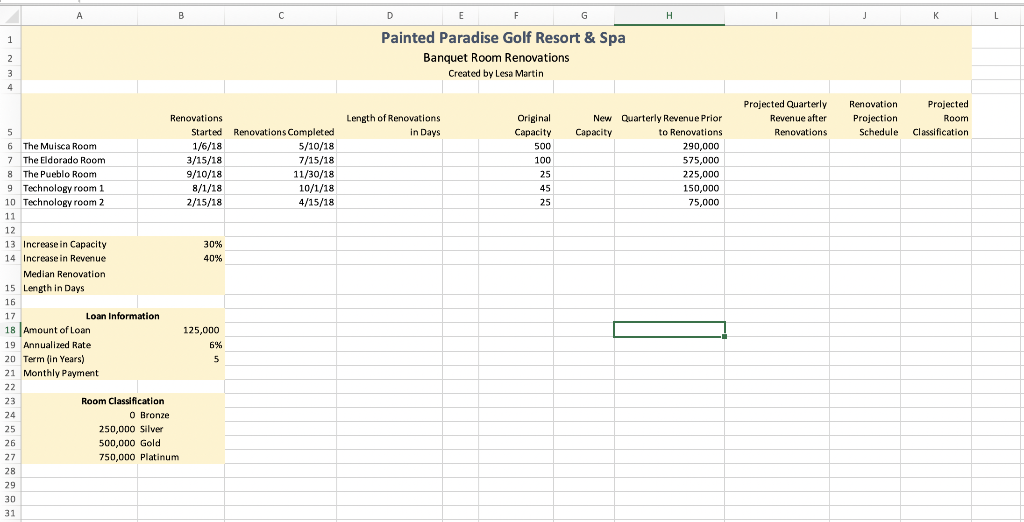Select the 75,000 quarterly revenue cell
Viewport: 1024px width, 522px height.
pos(669,203)
